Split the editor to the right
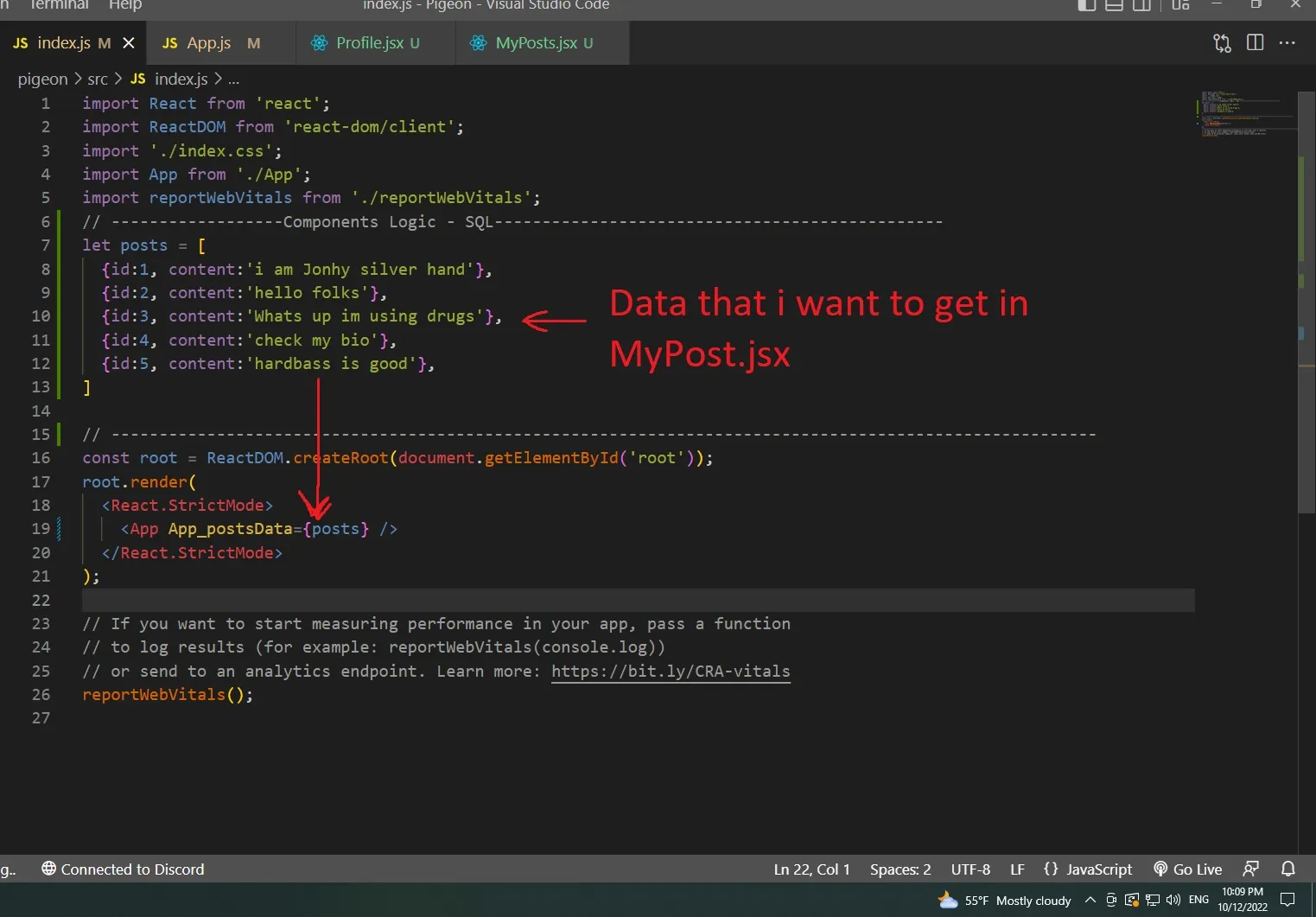The image size is (1316, 917). (x=1255, y=43)
